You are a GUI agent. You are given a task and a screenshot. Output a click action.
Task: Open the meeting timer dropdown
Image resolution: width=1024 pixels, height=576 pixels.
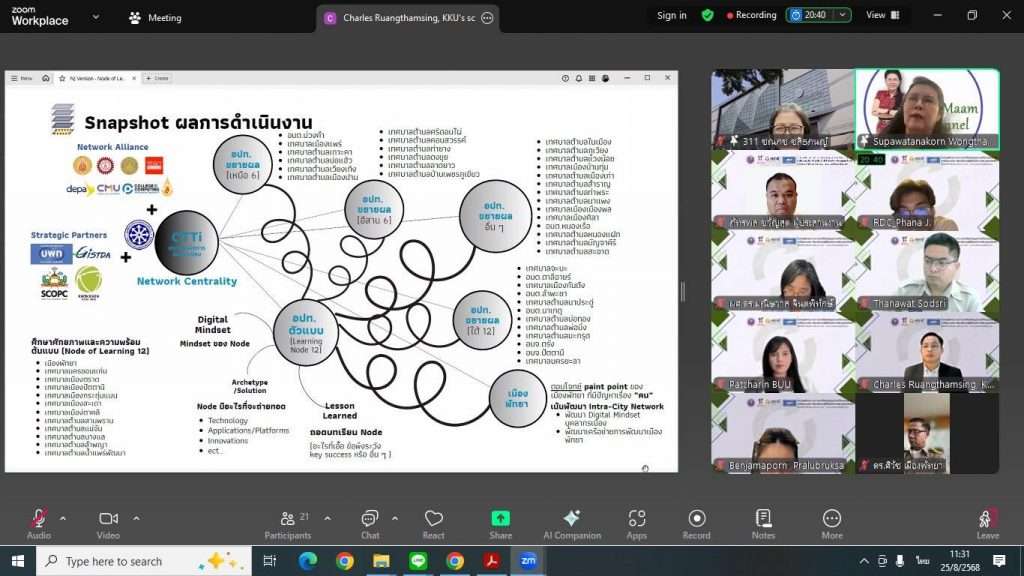click(842, 15)
